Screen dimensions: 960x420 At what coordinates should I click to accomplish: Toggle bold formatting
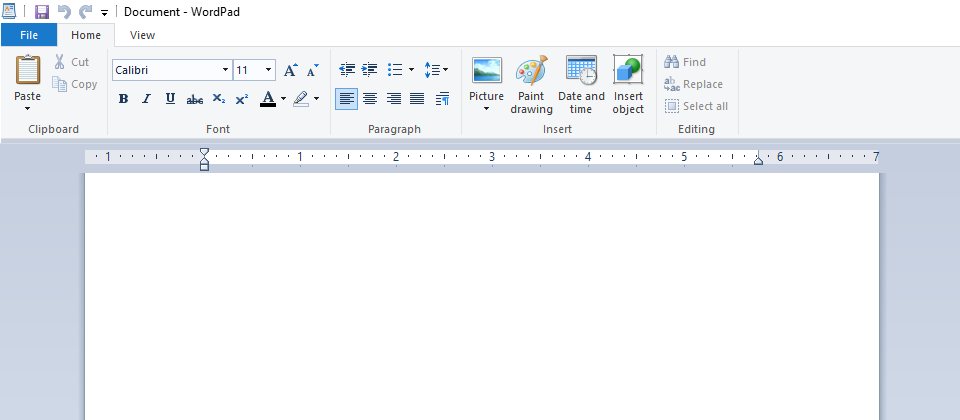tap(123, 99)
